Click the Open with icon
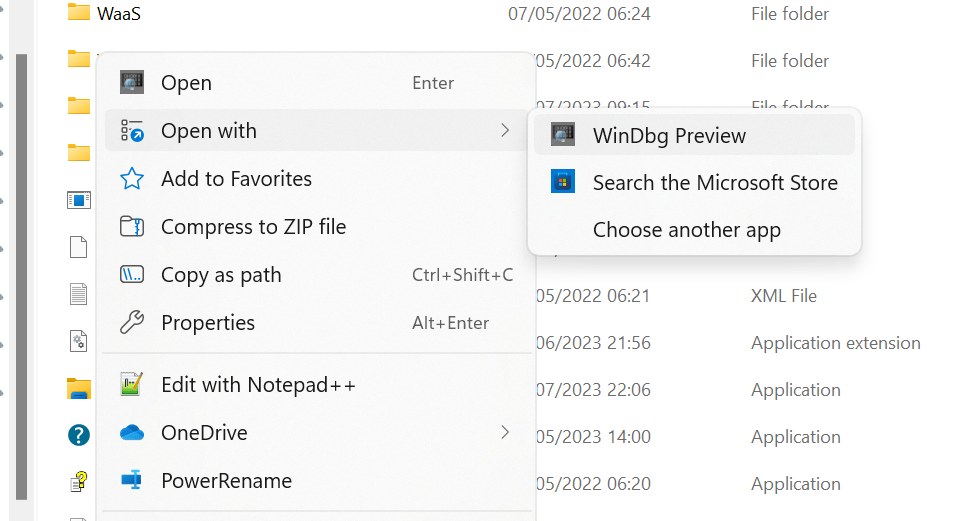 click(x=132, y=131)
